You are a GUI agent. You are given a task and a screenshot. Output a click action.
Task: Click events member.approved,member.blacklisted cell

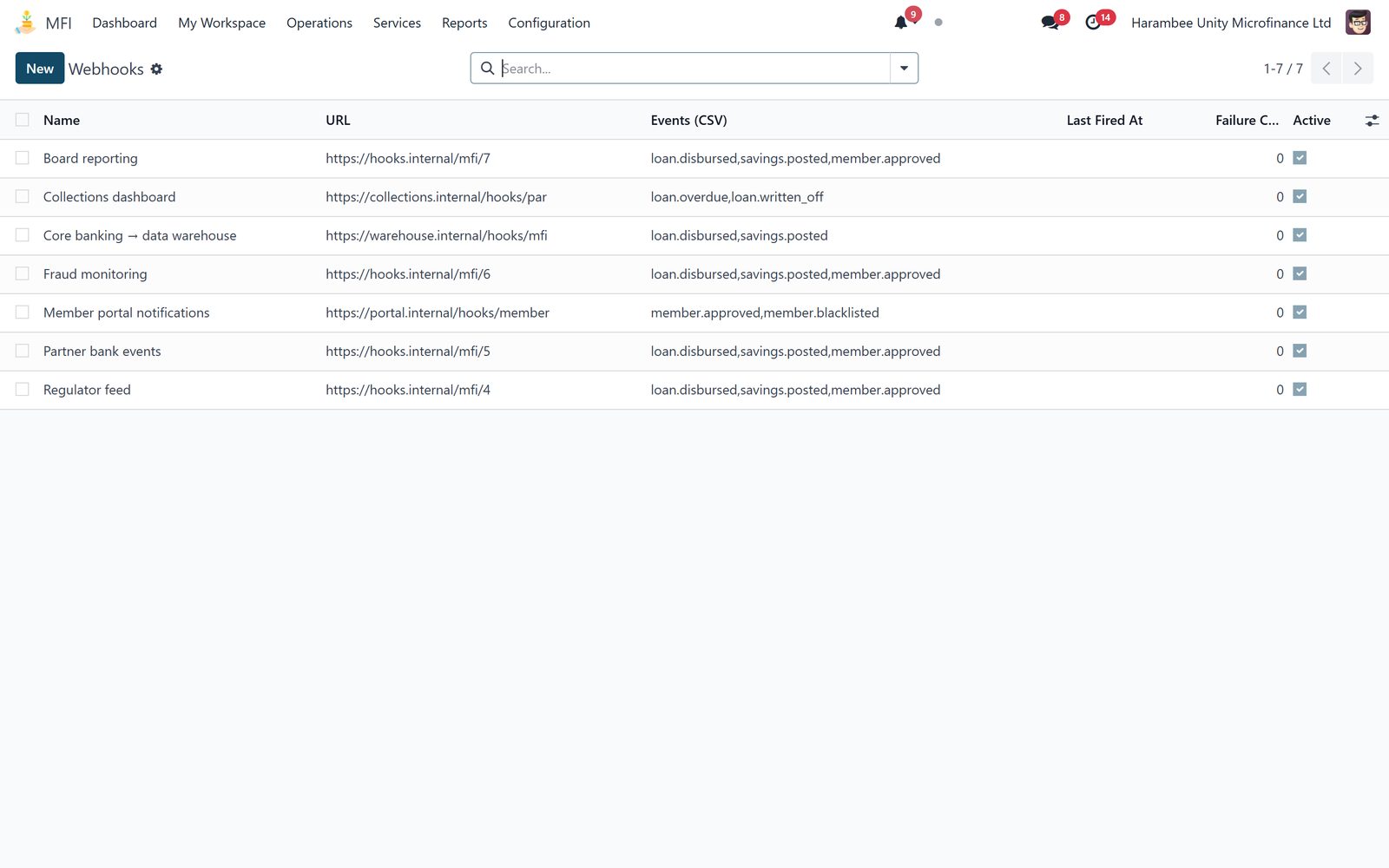pos(765,312)
